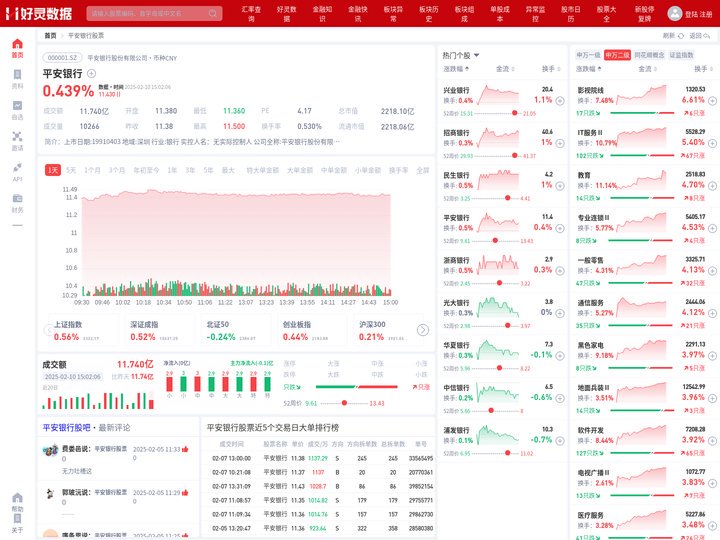This screenshot has height=540, width=720.
Task: Select the 1个月 chart range
Action: coord(92,170)
